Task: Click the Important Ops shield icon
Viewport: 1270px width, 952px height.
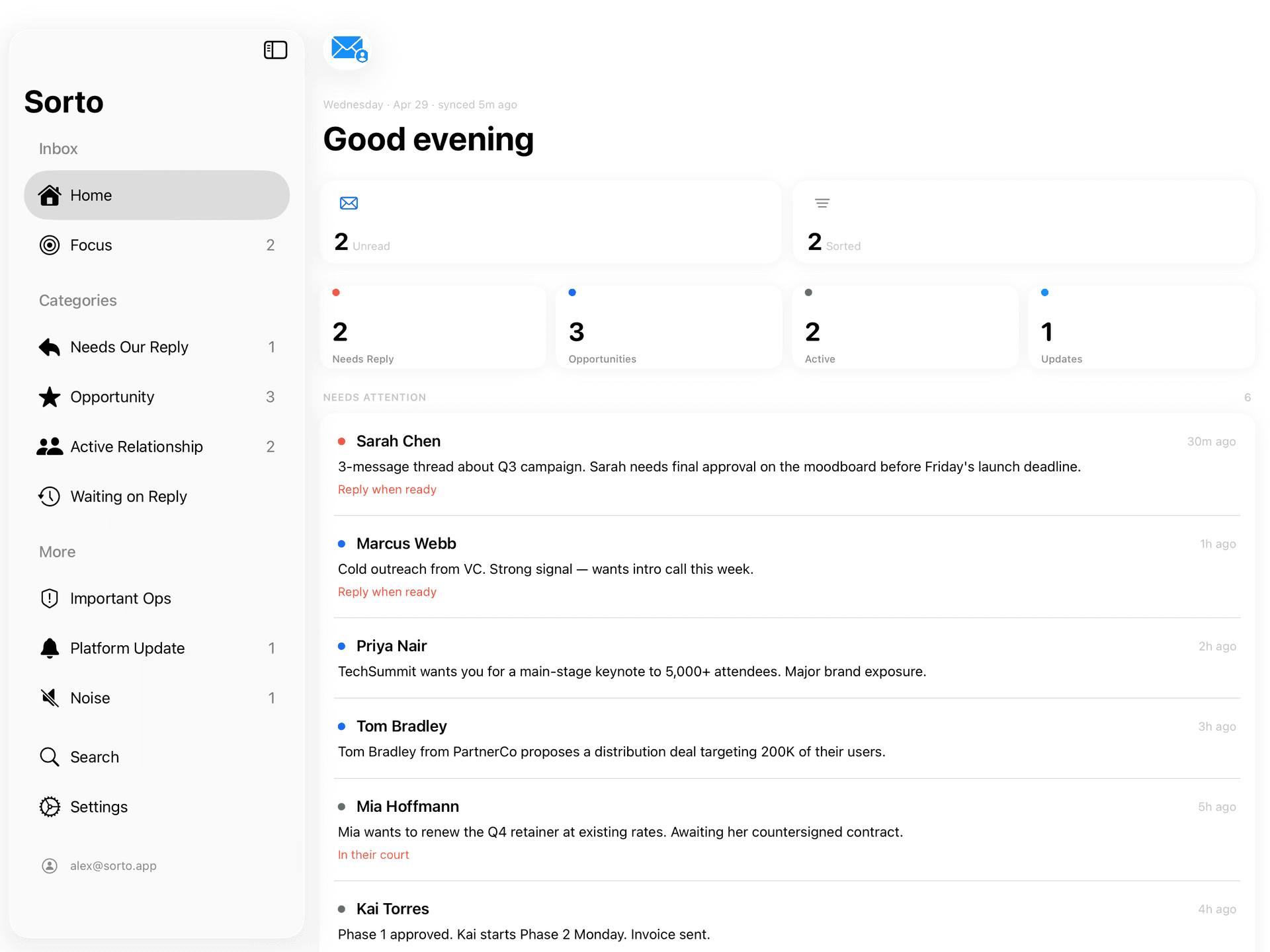Action: pyautogui.click(x=50, y=598)
